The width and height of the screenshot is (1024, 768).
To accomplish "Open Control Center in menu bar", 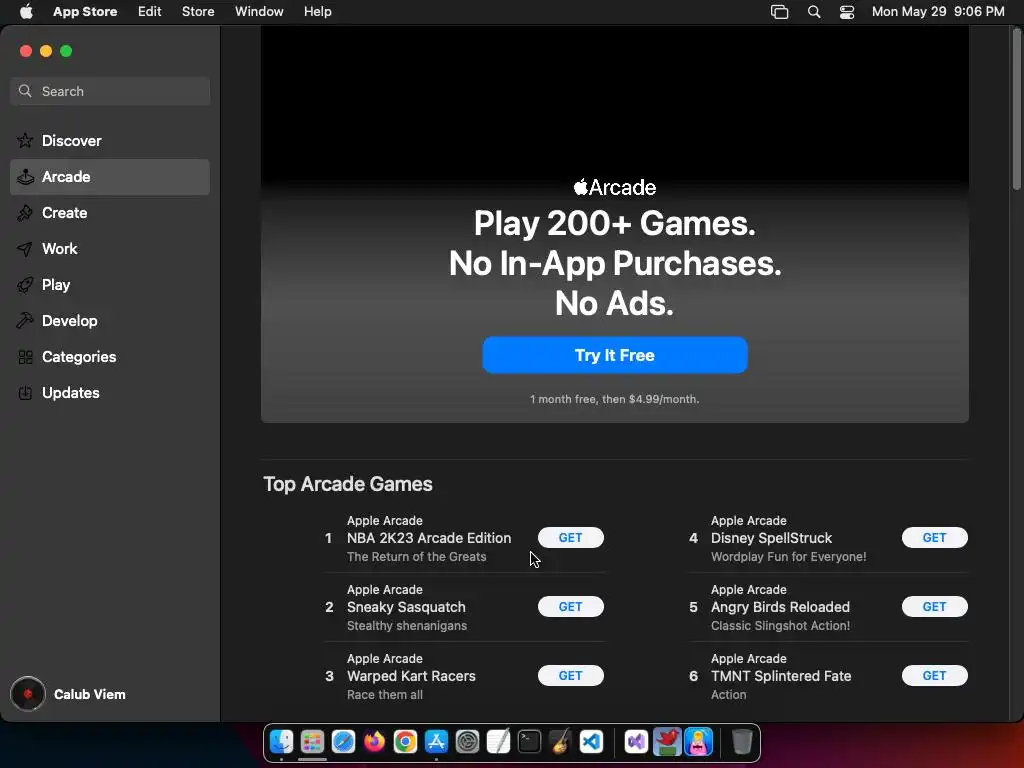I will 847,12.
